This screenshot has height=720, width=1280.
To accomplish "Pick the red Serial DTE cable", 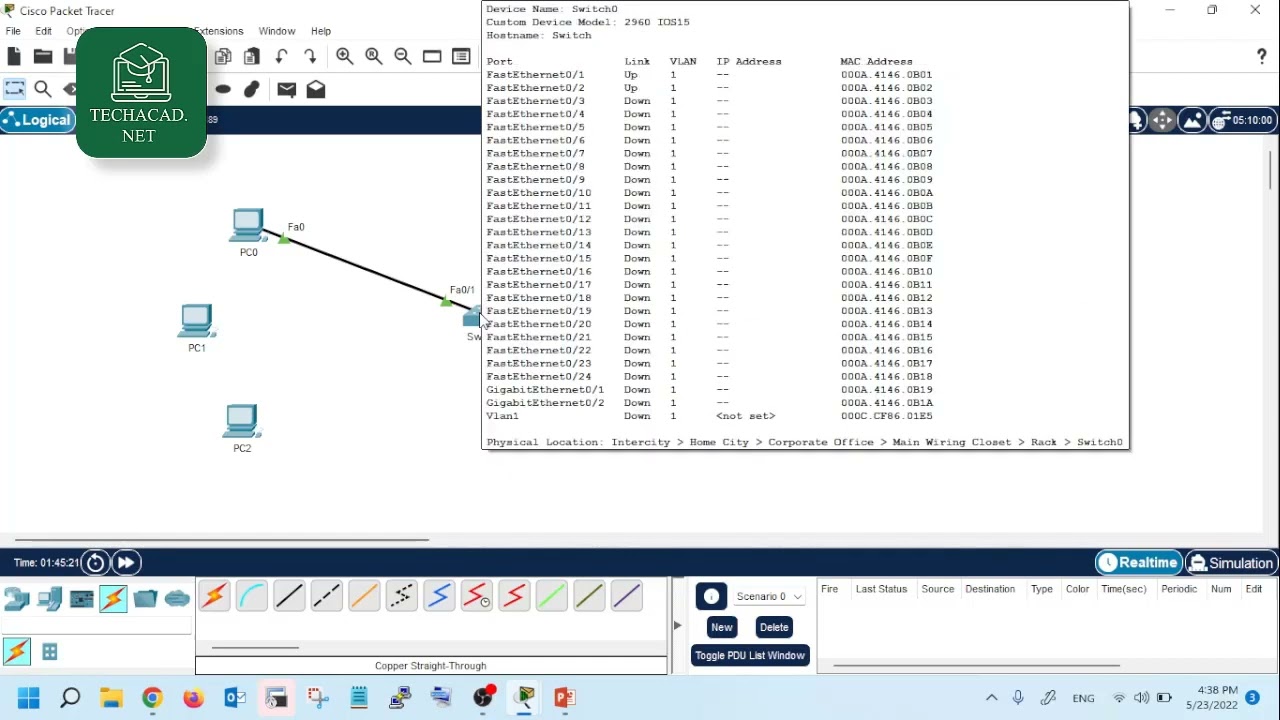I will click(x=514, y=597).
